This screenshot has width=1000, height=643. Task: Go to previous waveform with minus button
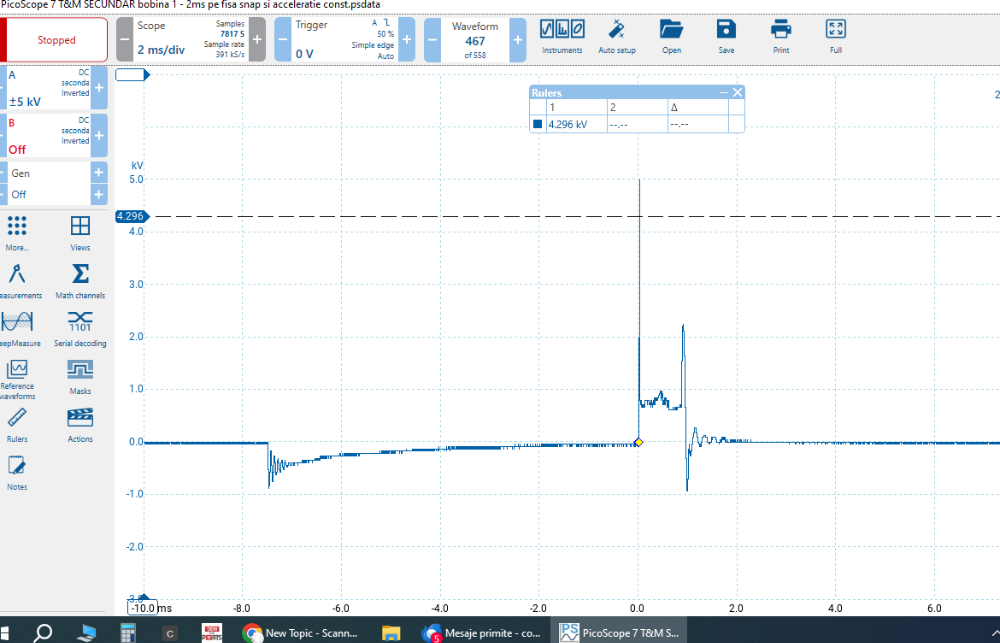(x=432, y=40)
